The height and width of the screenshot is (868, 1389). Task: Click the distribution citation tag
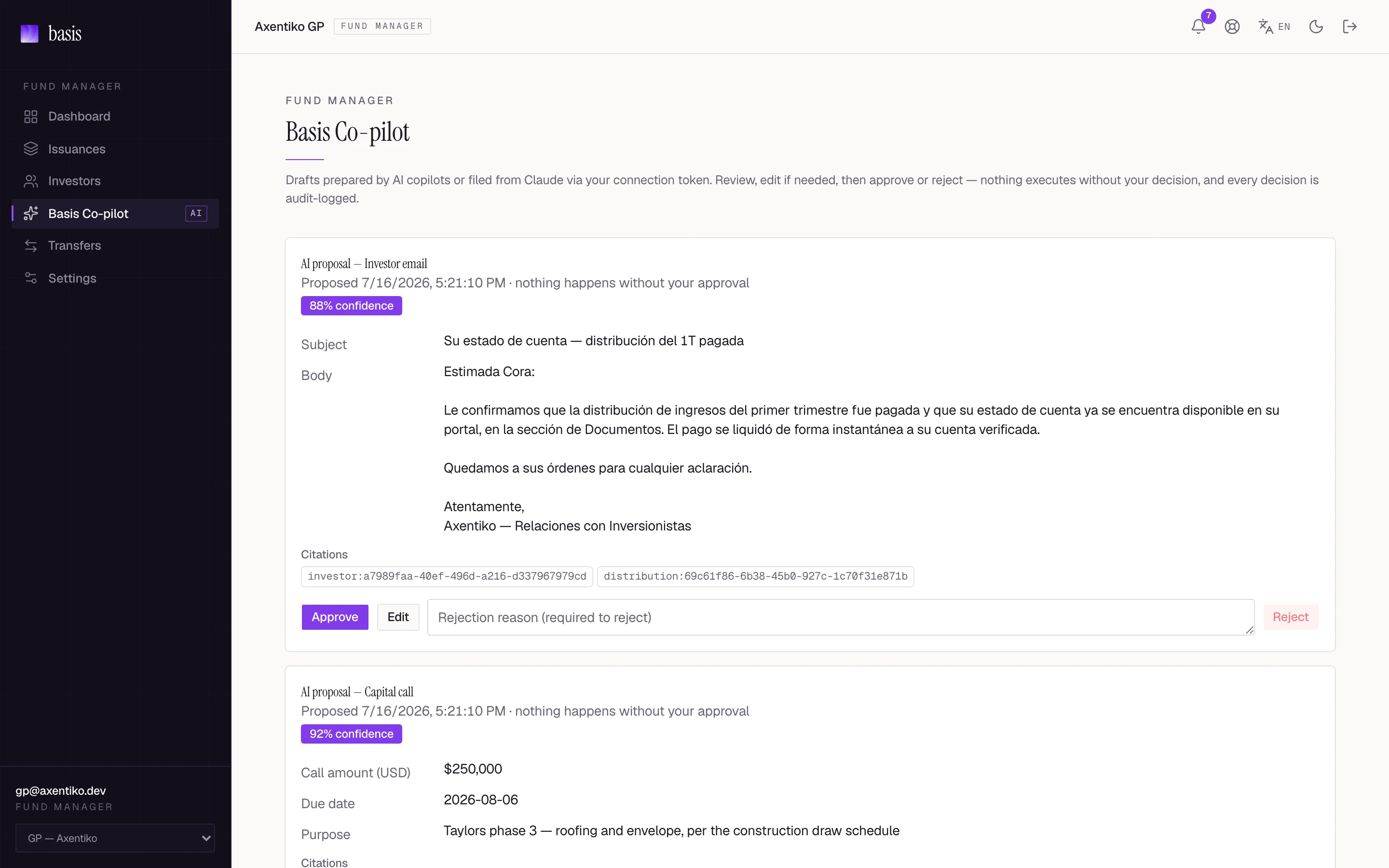point(755,576)
